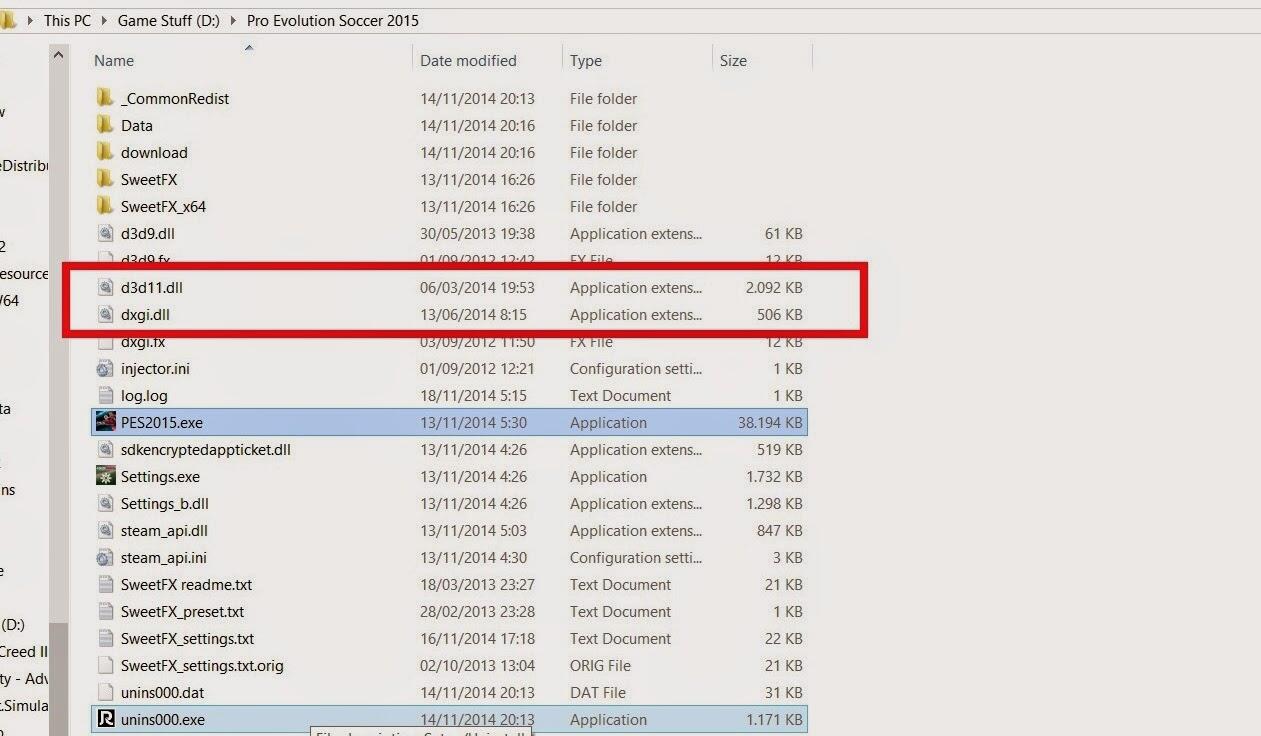Select the unins000.exe file name
Viewport: 1261px width, 736px height.
pyautogui.click(x=162, y=719)
